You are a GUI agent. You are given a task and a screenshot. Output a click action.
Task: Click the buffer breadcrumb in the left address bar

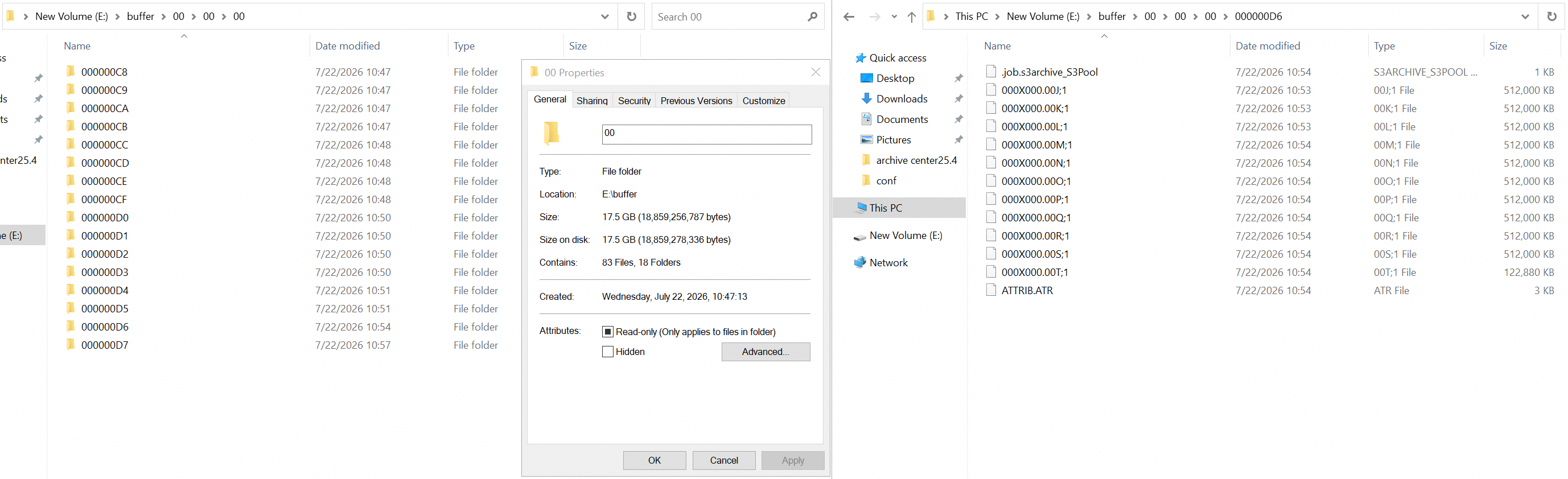point(141,16)
